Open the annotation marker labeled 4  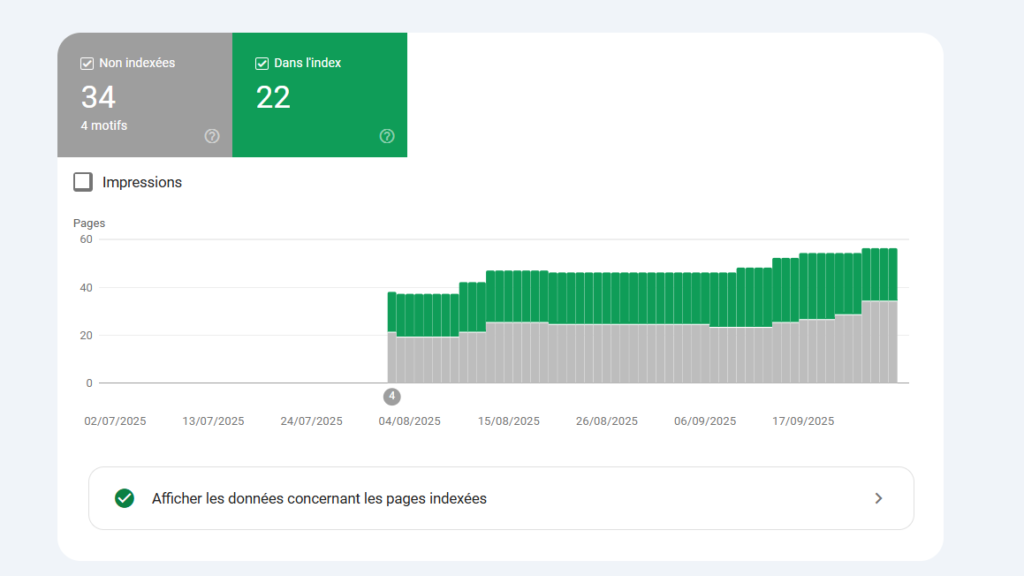click(392, 396)
